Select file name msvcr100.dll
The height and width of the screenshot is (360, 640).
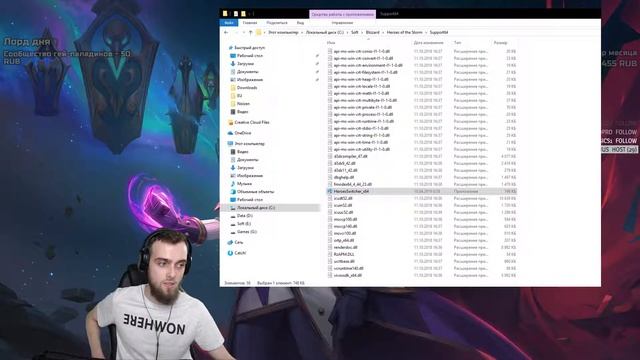(x=345, y=233)
